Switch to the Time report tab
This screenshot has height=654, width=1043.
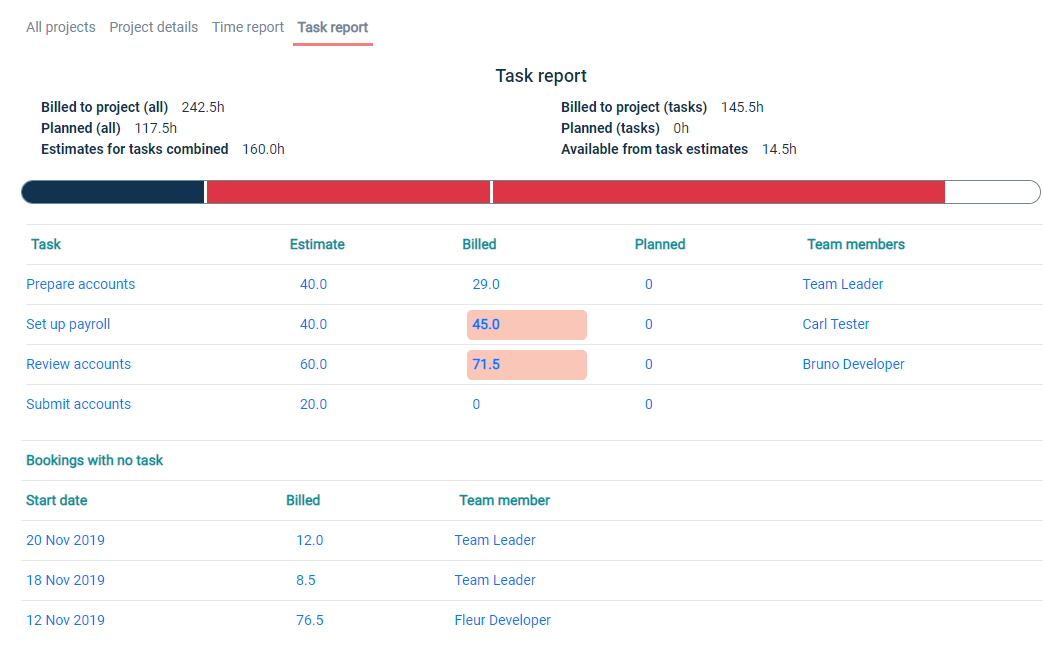[247, 27]
